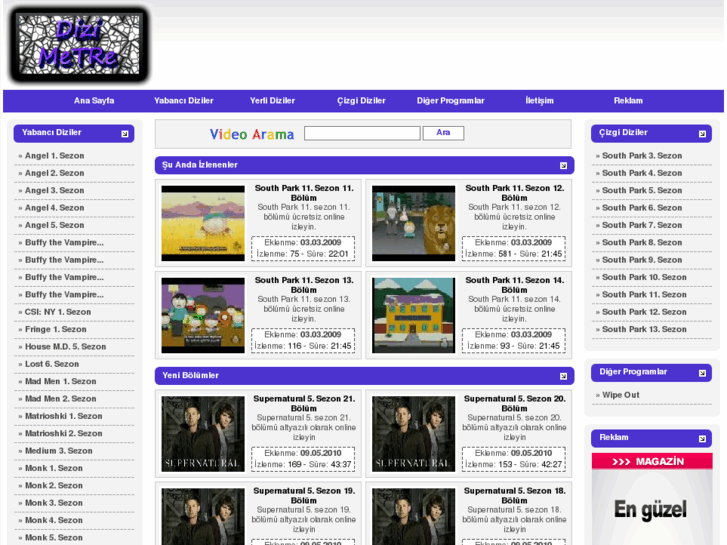Open Medium 3. Sezon link

(x=58, y=451)
